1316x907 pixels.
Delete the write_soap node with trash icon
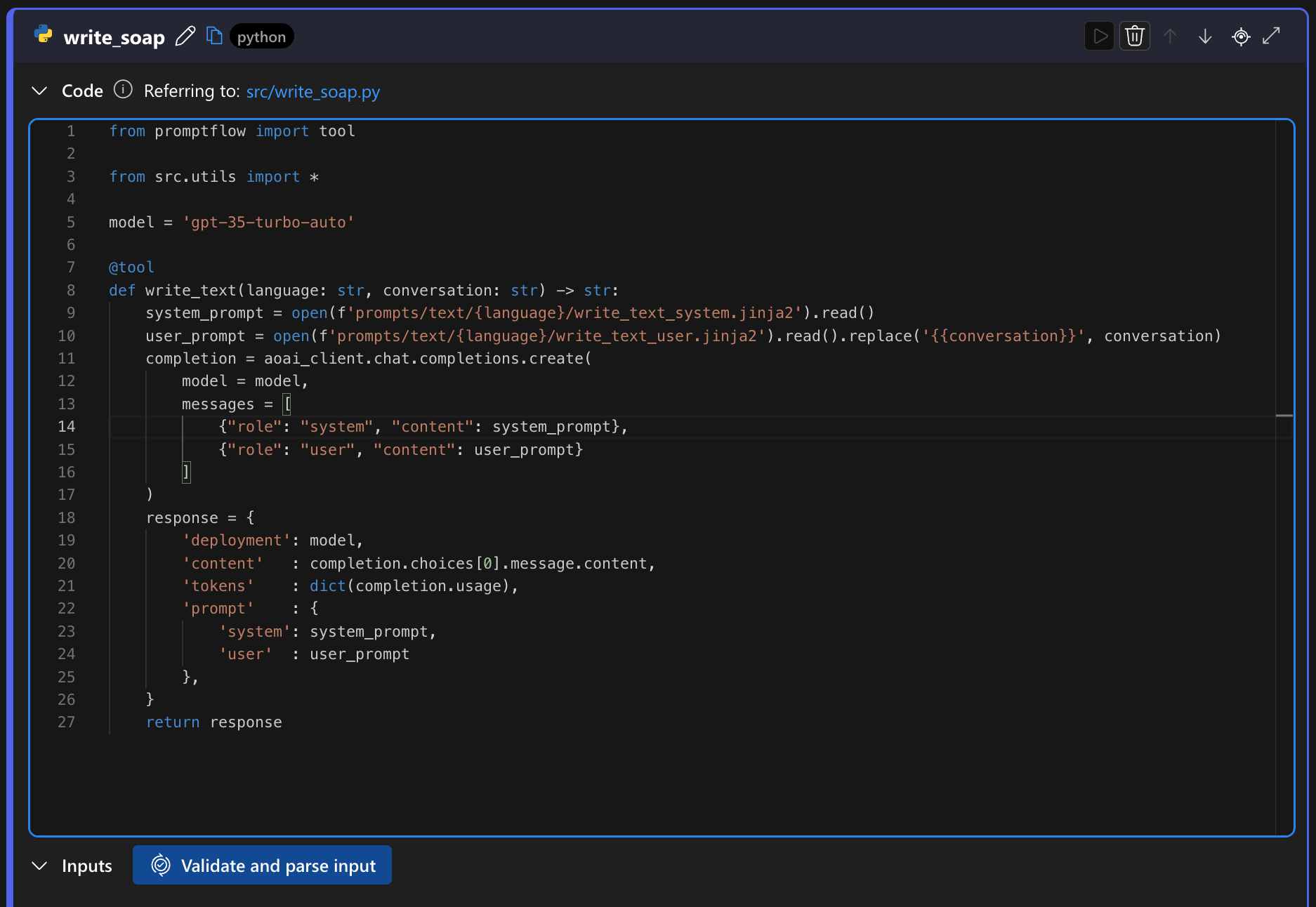(1135, 36)
